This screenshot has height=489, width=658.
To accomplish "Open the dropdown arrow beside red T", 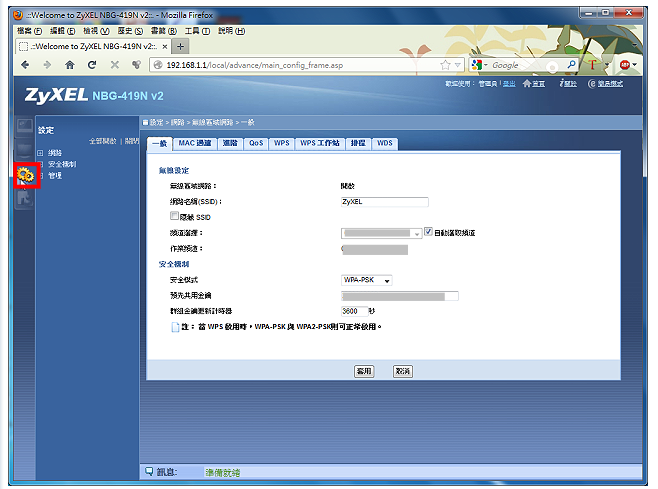I will (x=607, y=65).
